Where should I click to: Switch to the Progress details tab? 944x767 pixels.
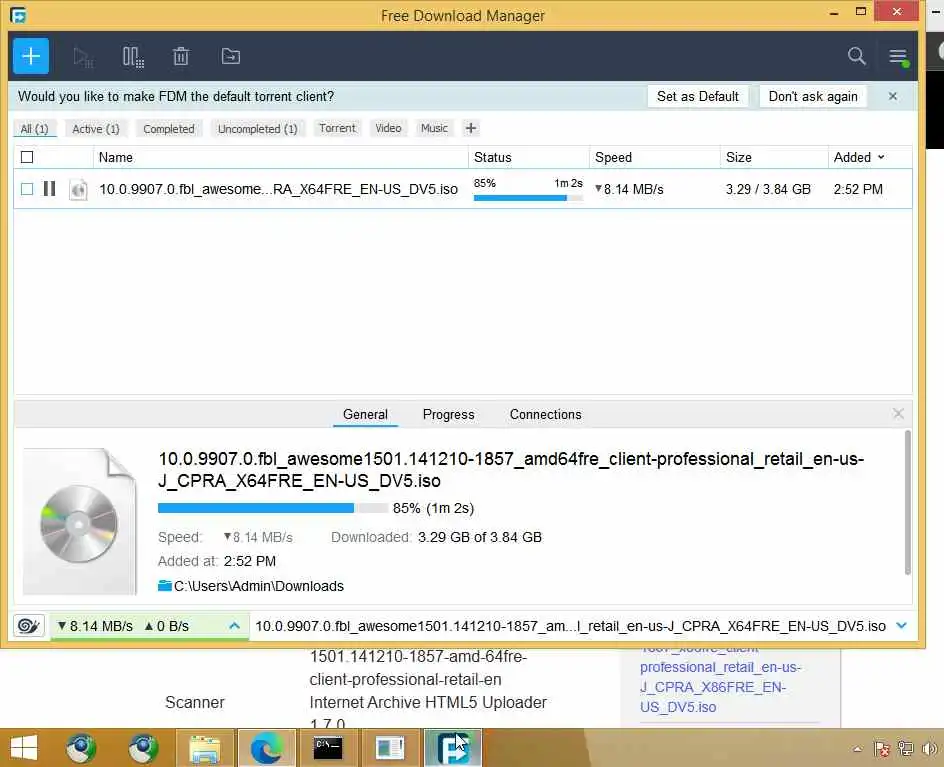point(449,414)
